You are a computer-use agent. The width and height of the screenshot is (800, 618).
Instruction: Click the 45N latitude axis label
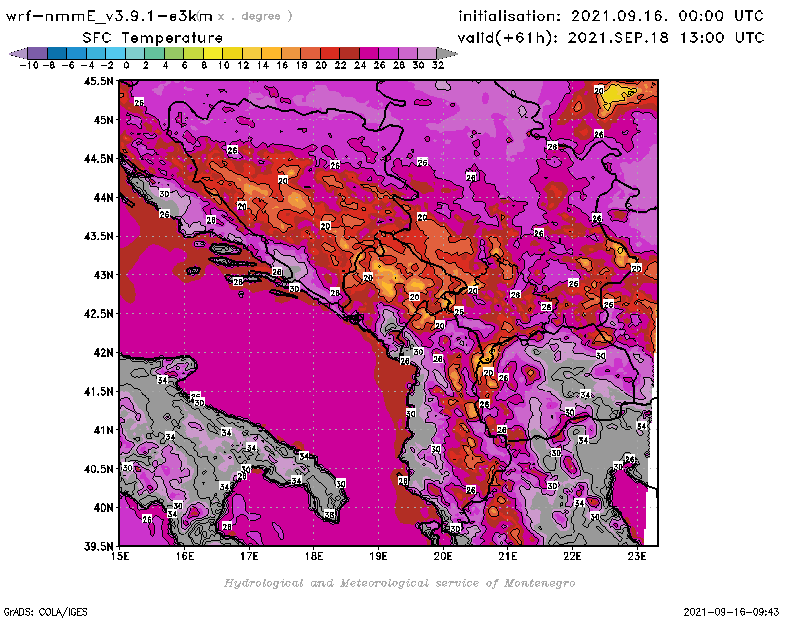click(104, 120)
